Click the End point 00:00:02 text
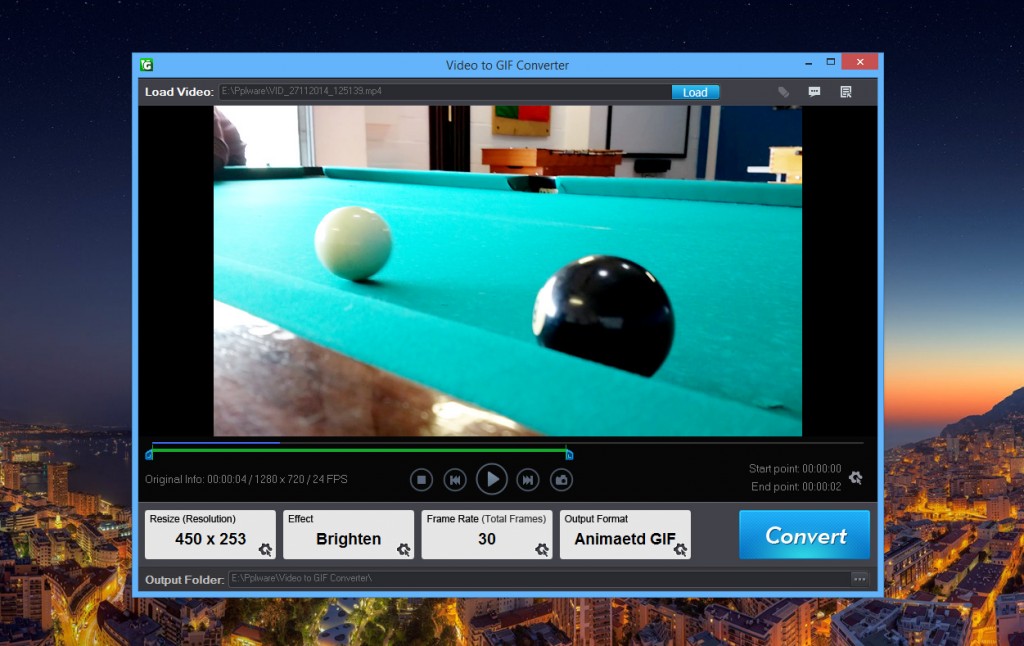Viewport: 1024px width, 646px height. [x=796, y=487]
